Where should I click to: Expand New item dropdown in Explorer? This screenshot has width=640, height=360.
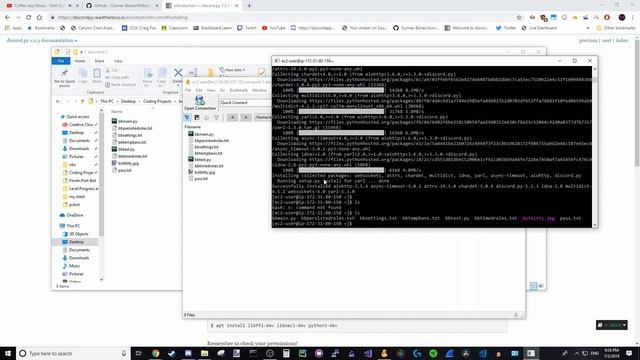232,70
